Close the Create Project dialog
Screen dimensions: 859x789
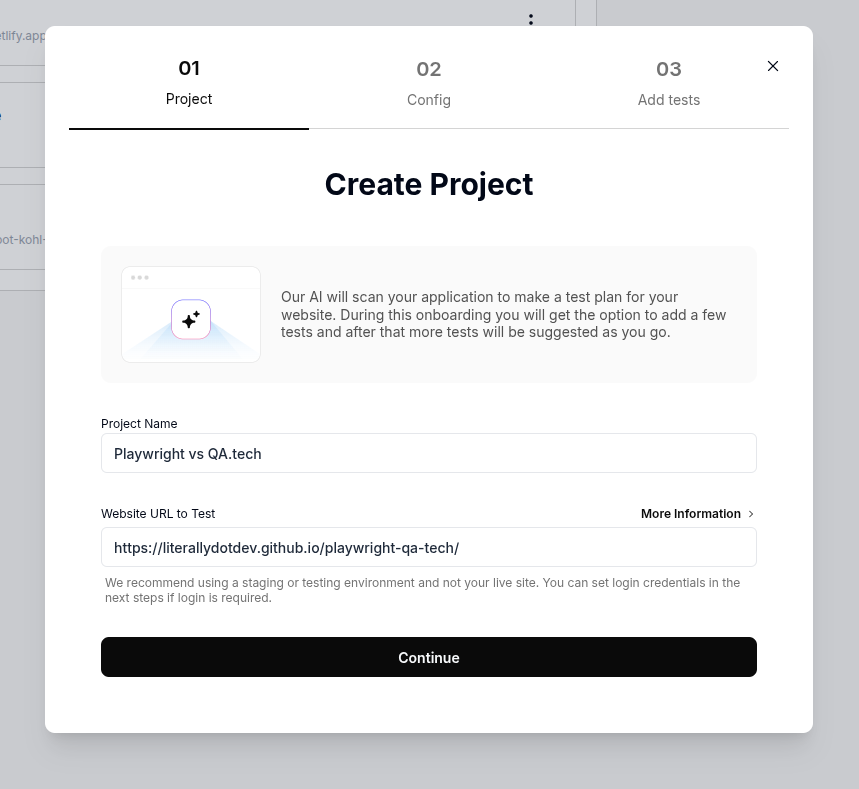pos(773,66)
